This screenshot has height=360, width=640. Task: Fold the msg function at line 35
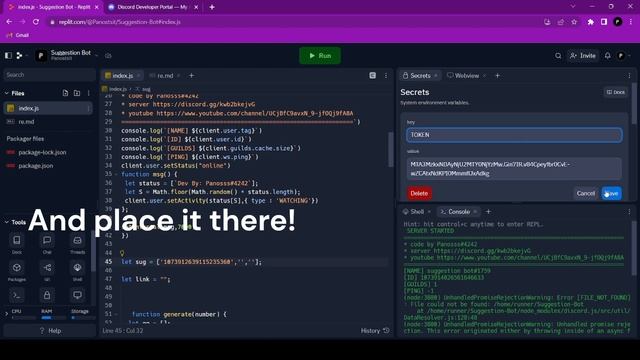pos(116,174)
